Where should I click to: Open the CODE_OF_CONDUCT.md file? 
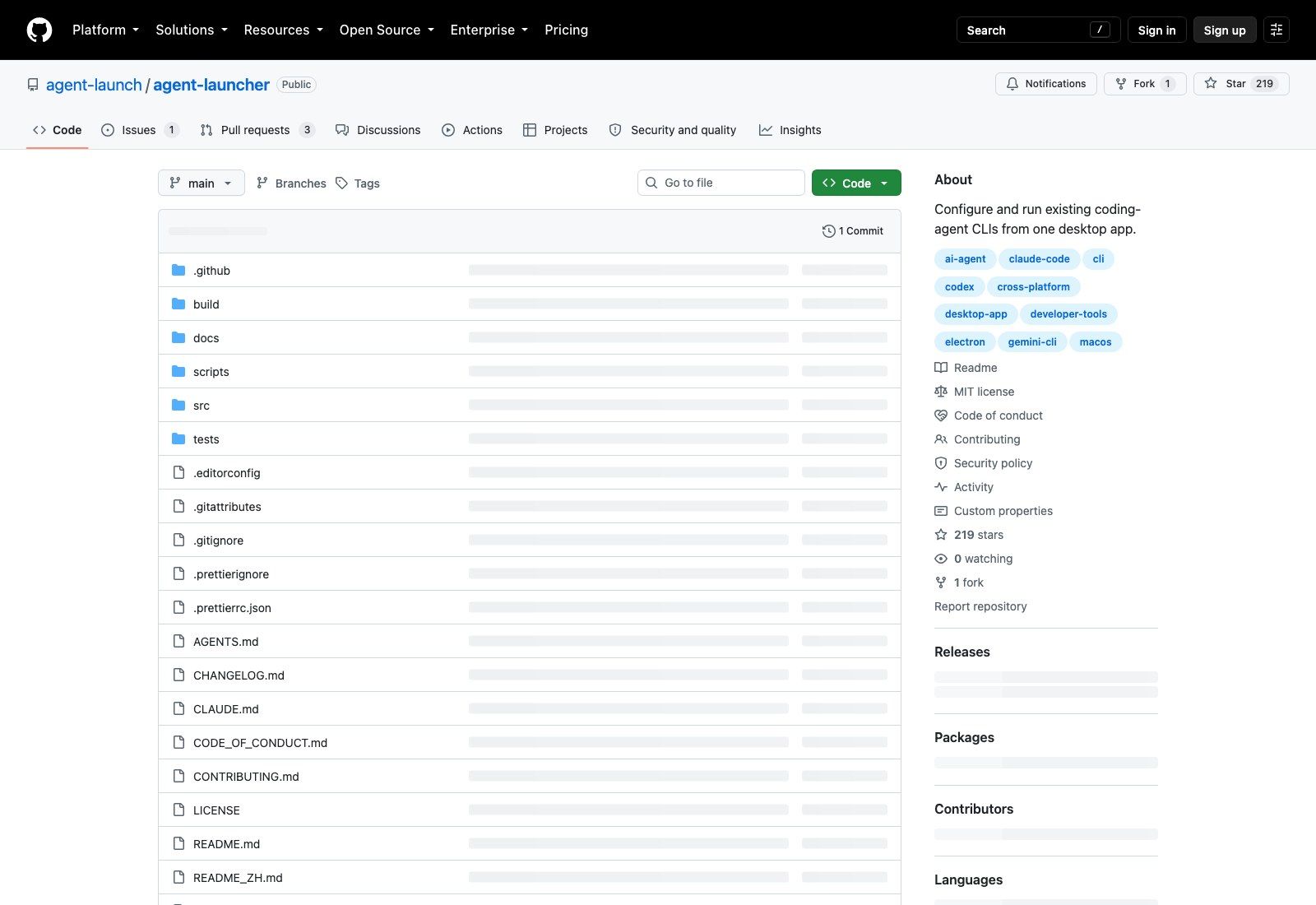point(260,743)
